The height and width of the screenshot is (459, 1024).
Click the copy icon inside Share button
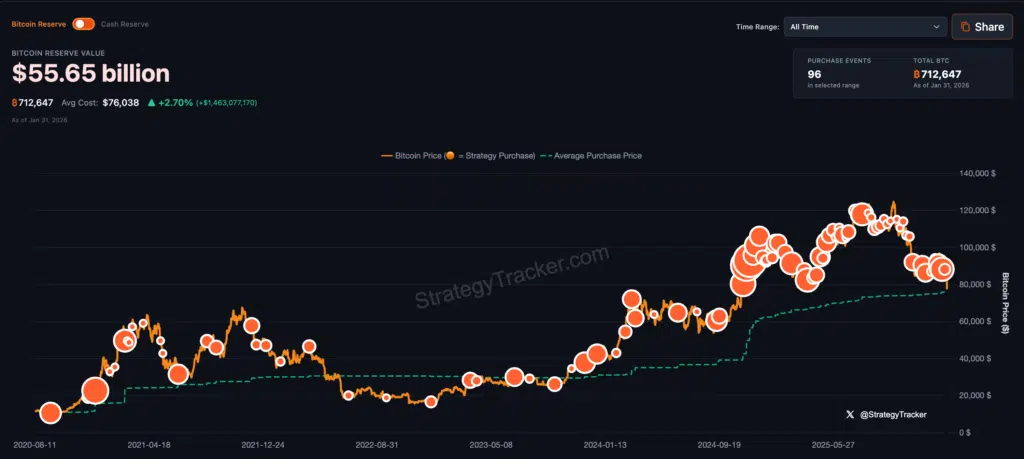coord(964,27)
